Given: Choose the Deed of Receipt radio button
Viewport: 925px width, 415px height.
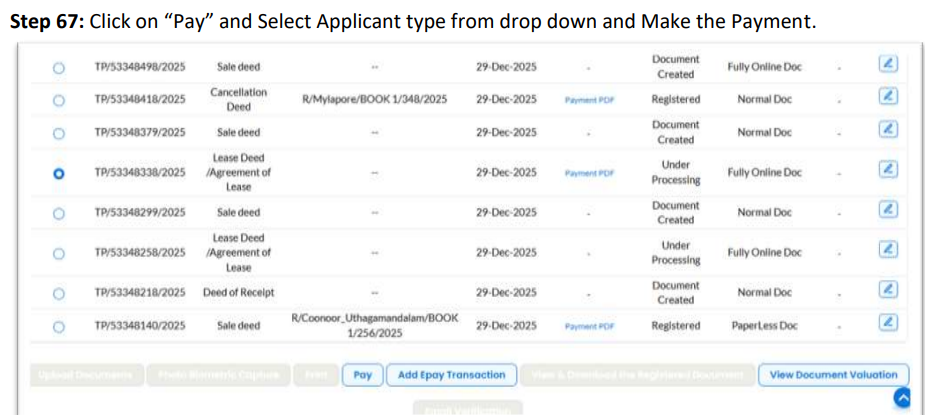Looking at the screenshot, I should [x=58, y=293].
